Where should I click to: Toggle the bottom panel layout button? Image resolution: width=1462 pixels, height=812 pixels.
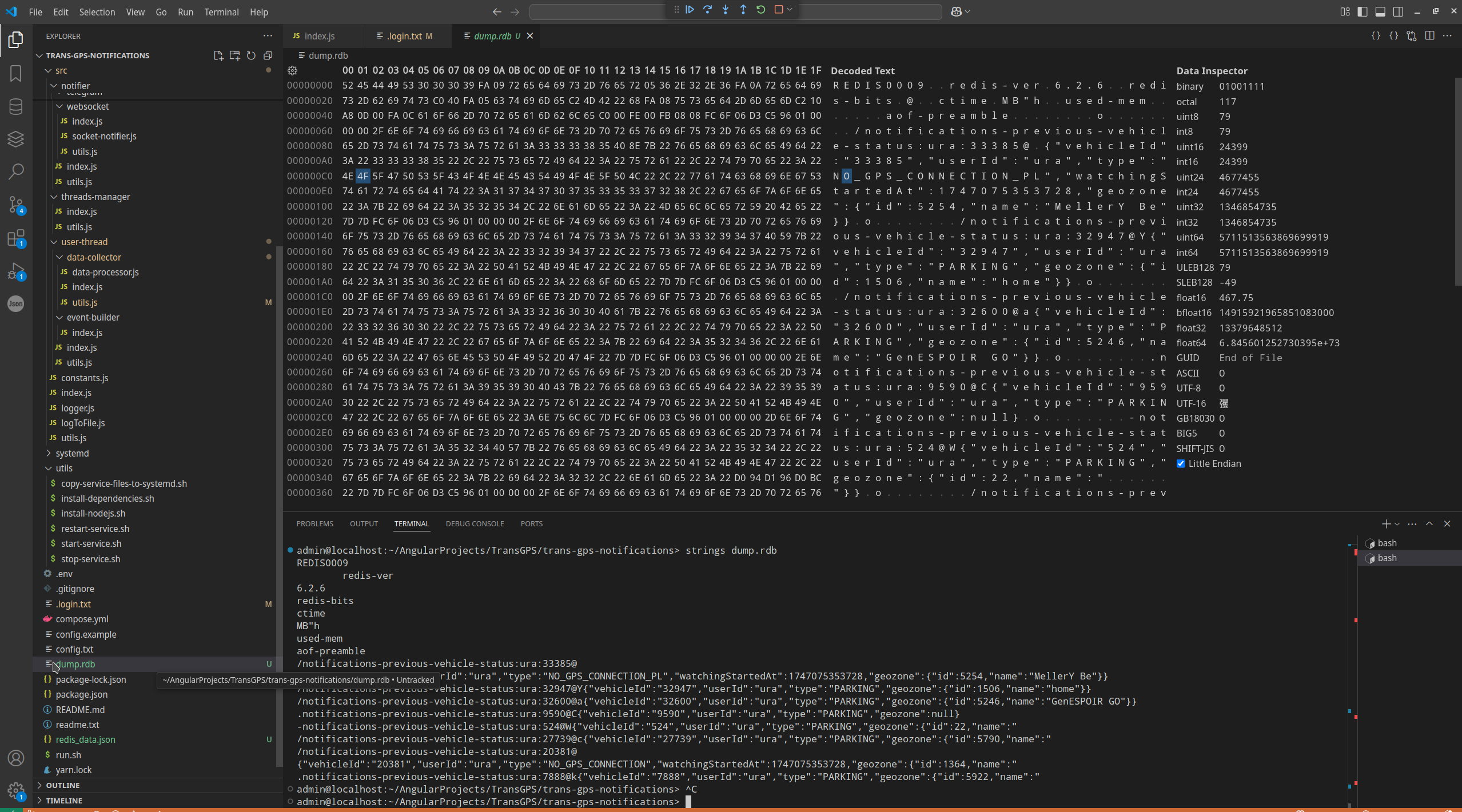pos(1380,11)
